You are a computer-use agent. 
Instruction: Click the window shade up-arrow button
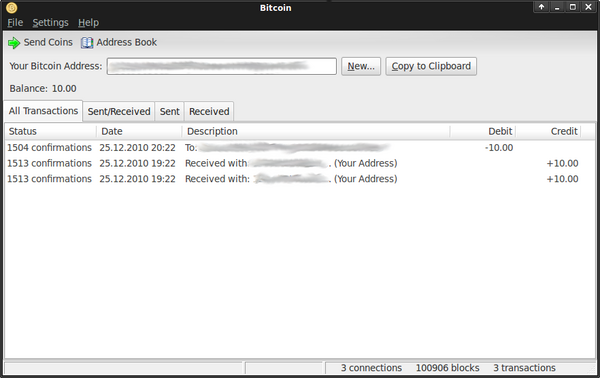[541, 7]
